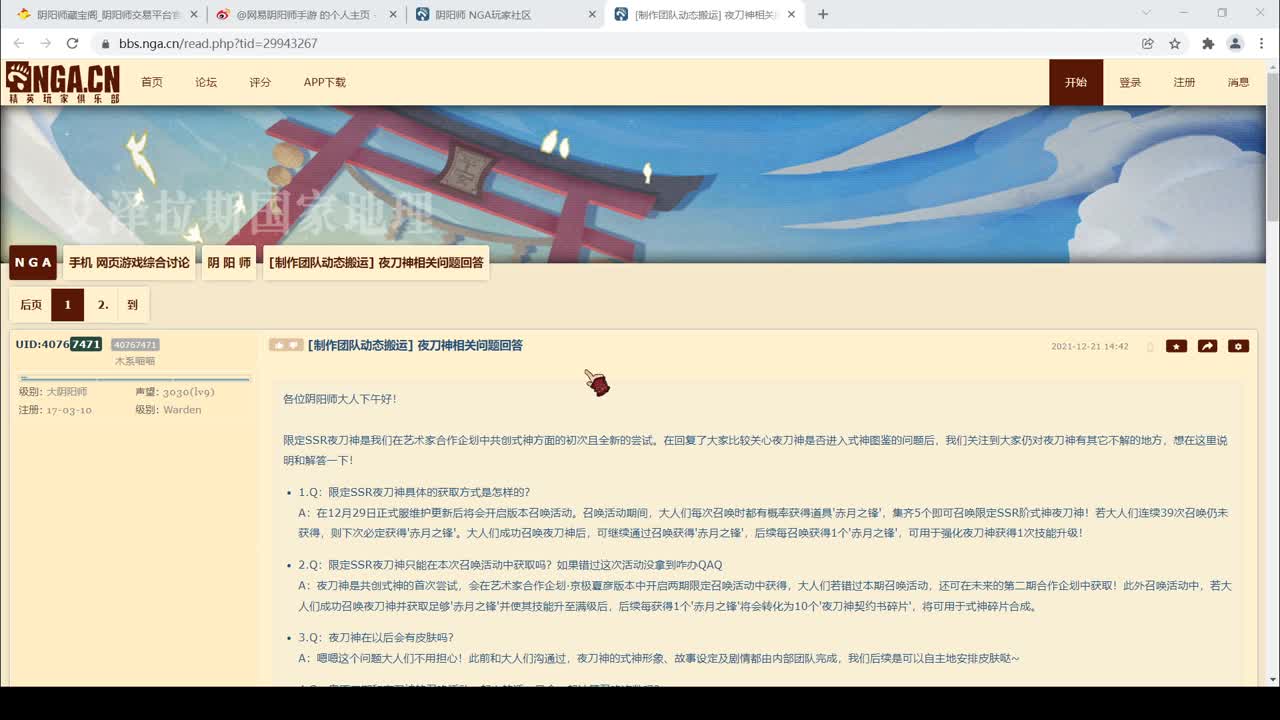Click question 2.Q about 召唤活动
1280x720 pixels.
tap(510, 565)
